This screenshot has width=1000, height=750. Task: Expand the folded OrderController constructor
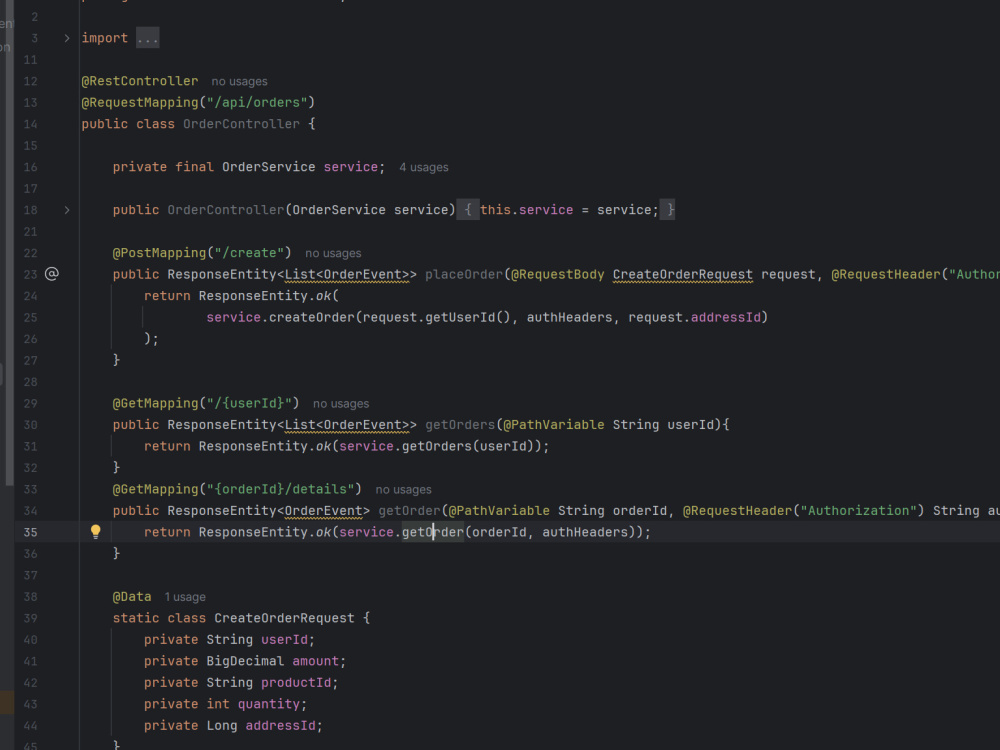[x=67, y=210]
